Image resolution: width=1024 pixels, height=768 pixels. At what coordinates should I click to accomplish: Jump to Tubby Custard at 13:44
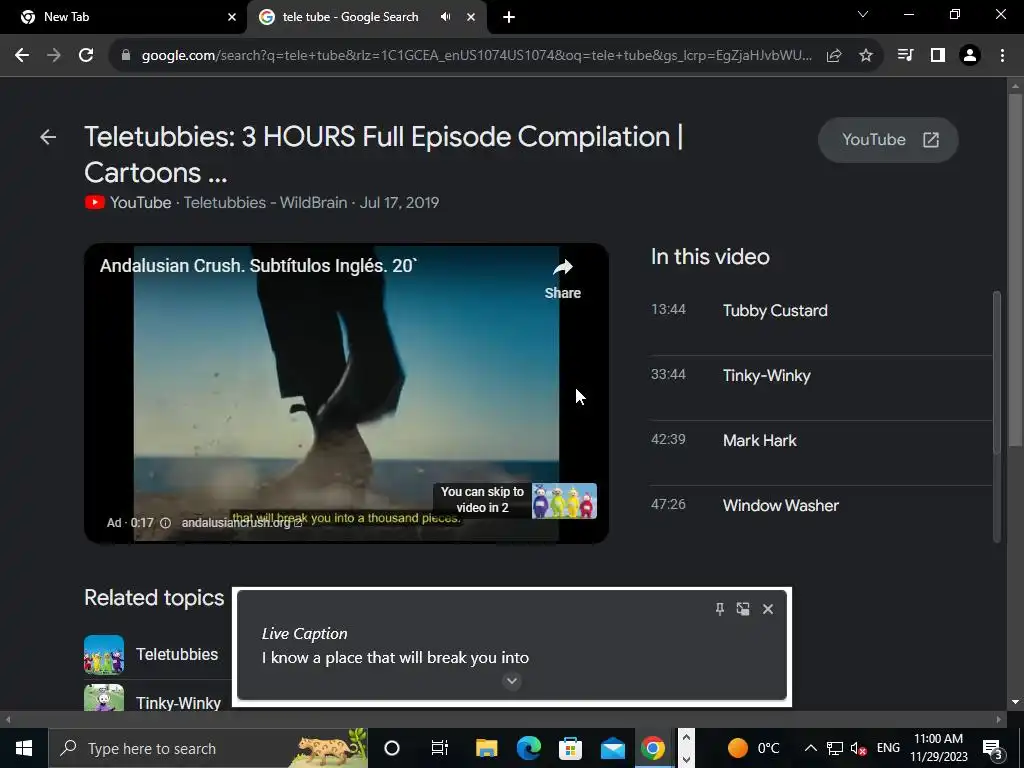click(x=821, y=311)
